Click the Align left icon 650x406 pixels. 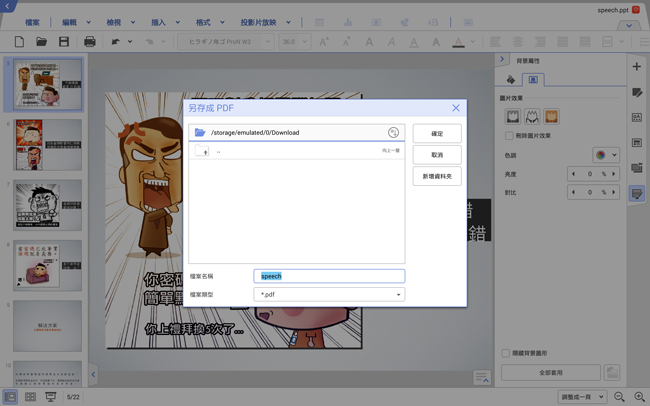[495, 41]
